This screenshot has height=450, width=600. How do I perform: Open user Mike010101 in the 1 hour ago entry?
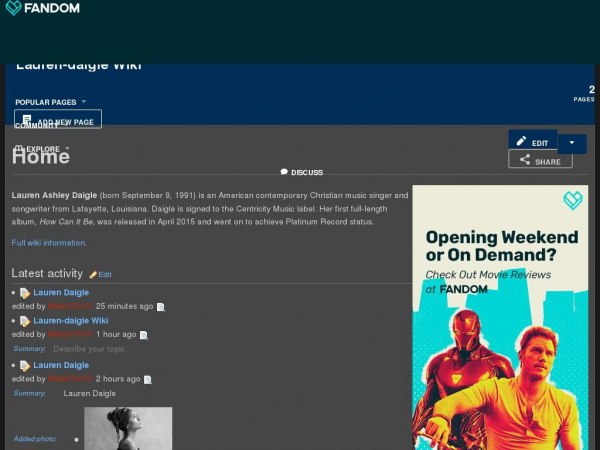tap(70, 334)
